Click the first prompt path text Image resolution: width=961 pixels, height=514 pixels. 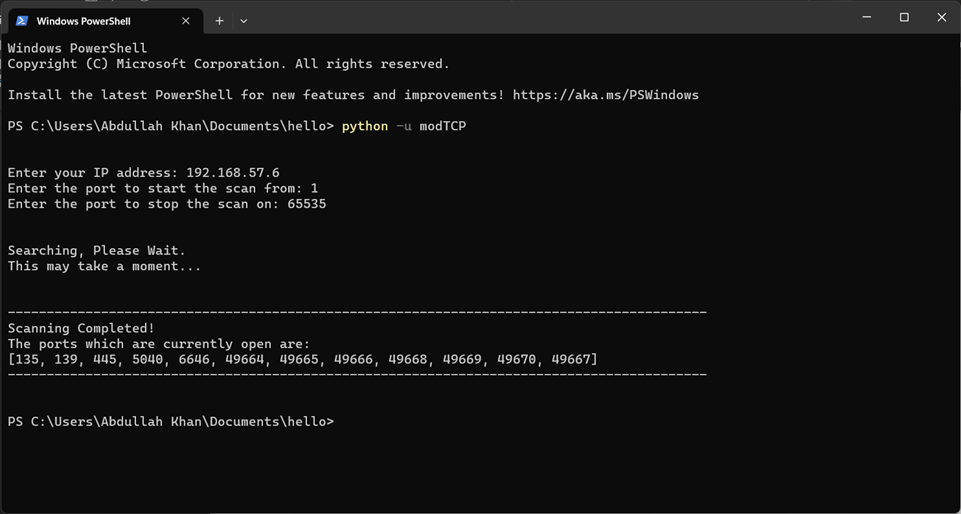point(170,126)
